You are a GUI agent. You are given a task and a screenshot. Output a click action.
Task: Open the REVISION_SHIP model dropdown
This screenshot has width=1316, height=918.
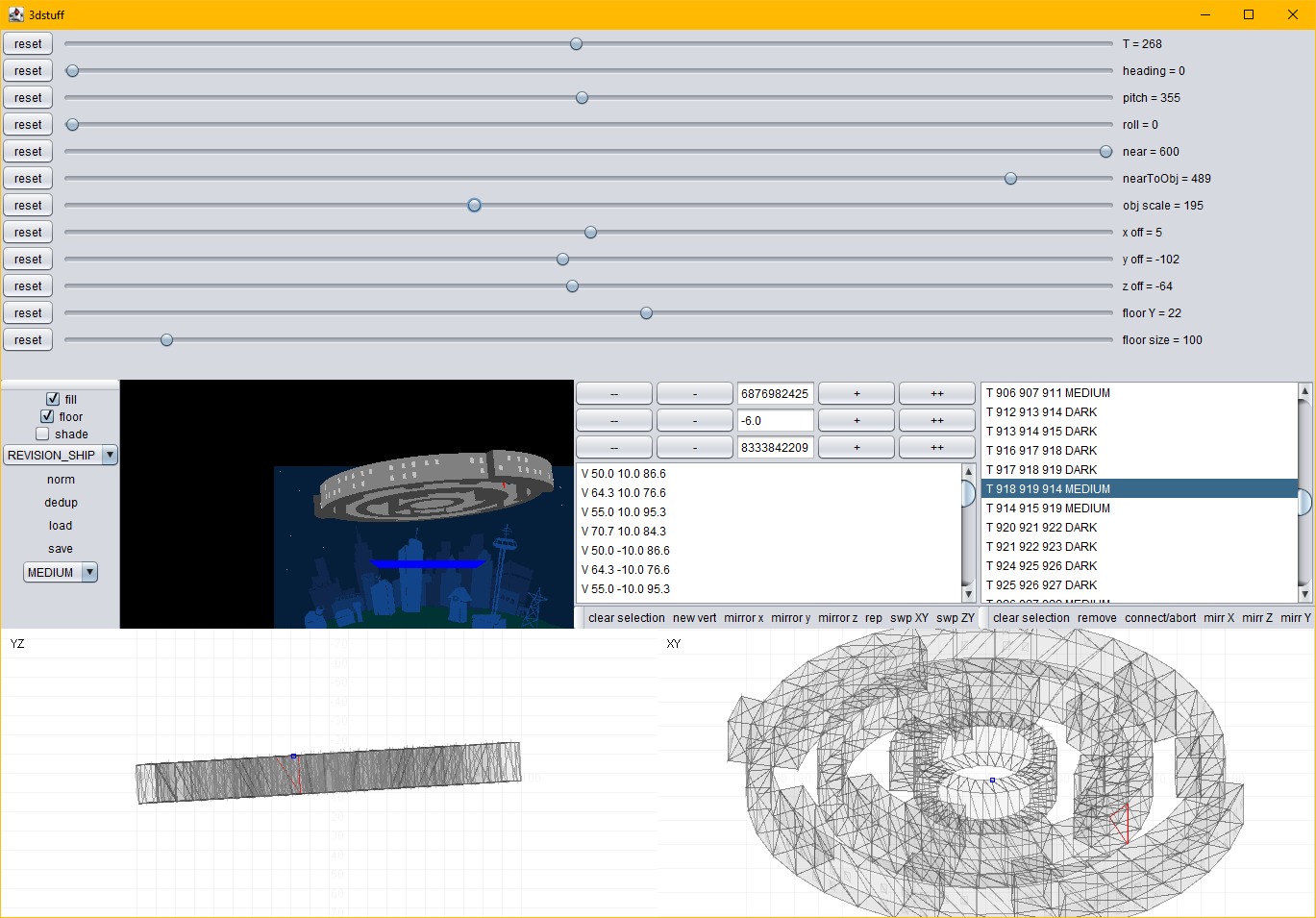click(x=61, y=455)
